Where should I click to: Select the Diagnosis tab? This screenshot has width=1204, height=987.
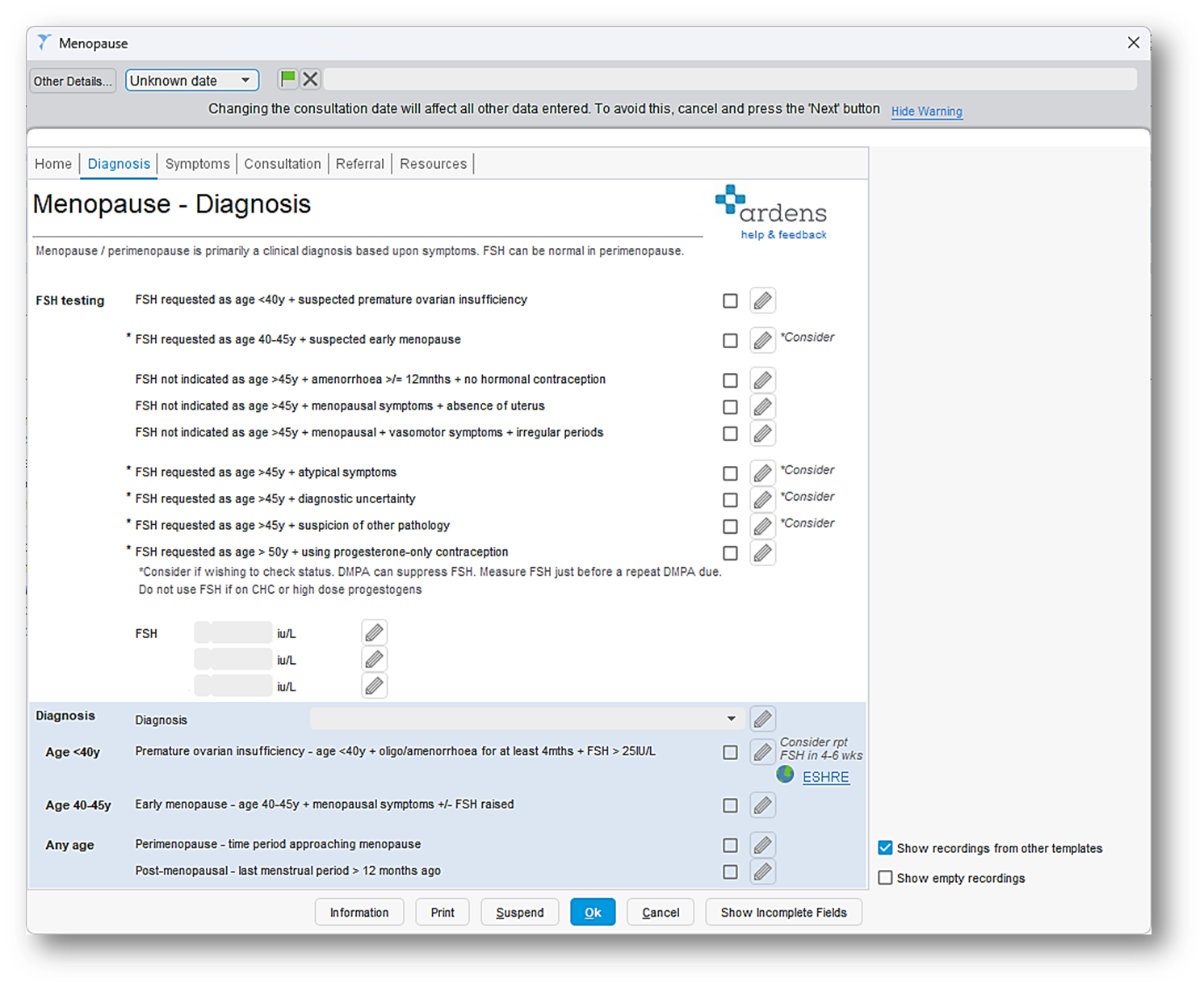point(119,164)
